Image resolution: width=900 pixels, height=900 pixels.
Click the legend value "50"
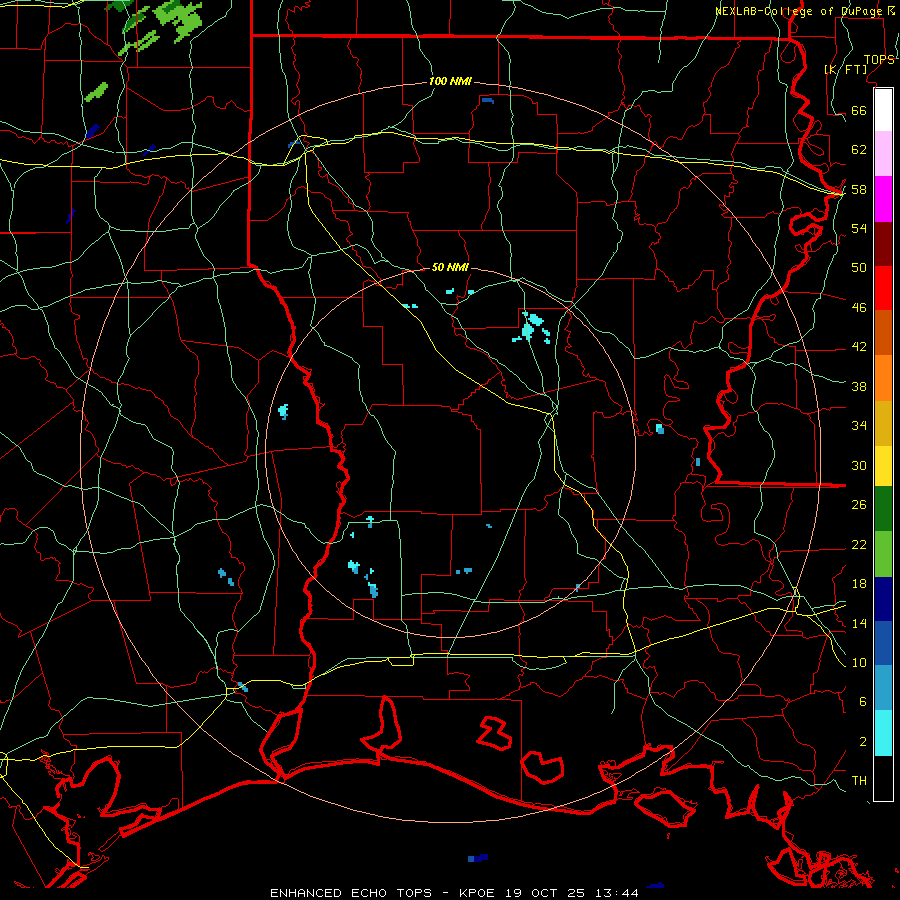click(x=859, y=268)
